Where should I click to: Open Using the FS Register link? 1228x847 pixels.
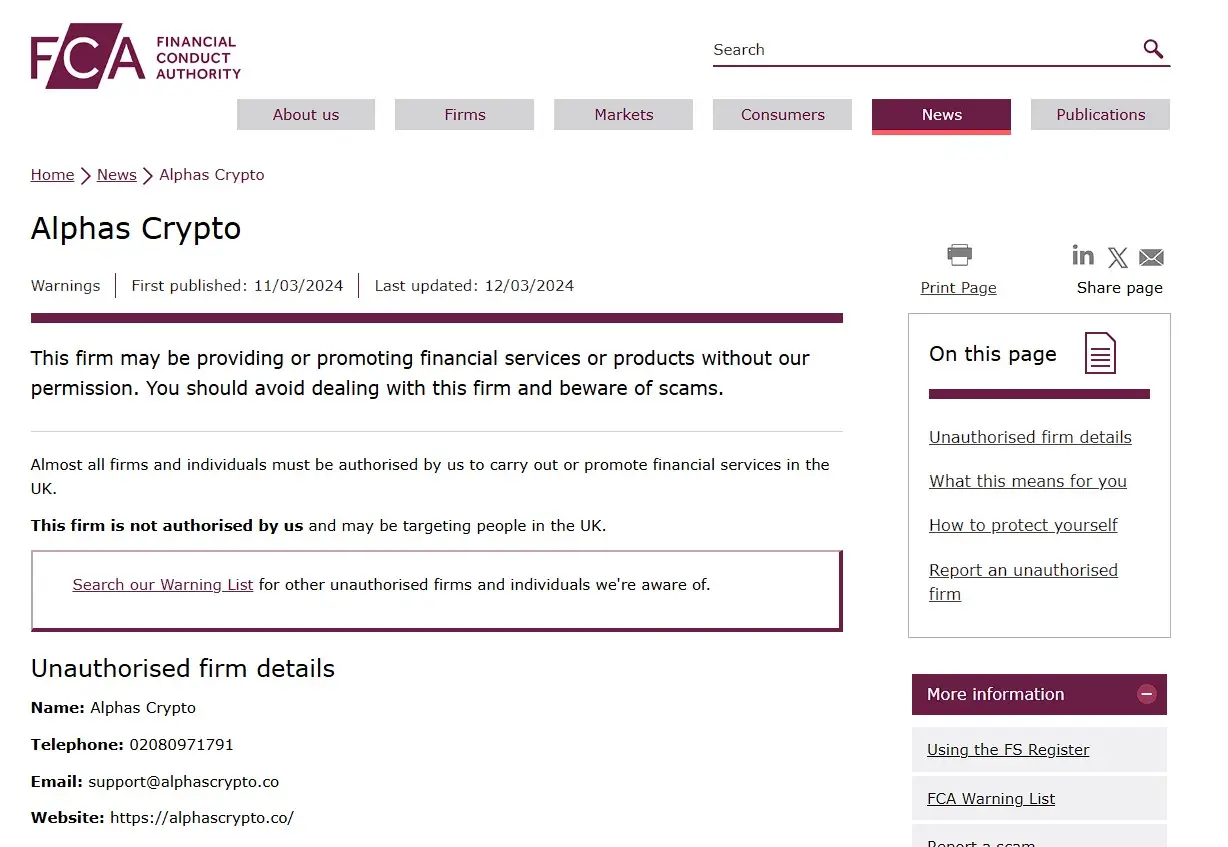(x=1008, y=750)
